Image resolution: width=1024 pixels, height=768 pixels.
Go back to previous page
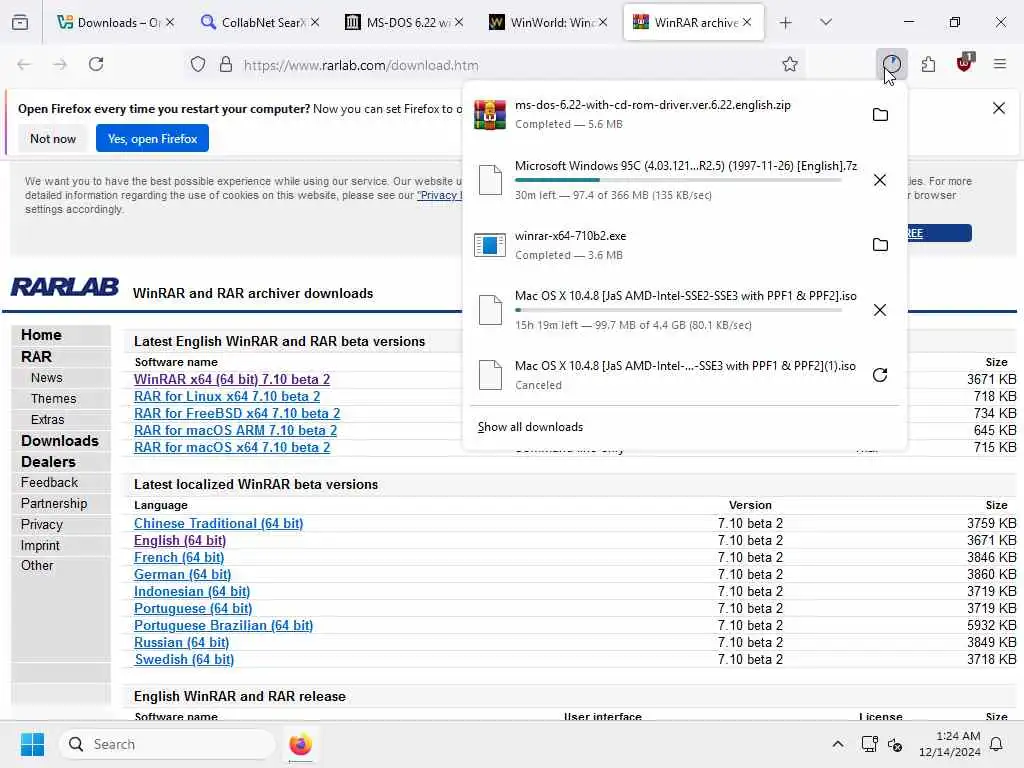click(x=24, y=64)
